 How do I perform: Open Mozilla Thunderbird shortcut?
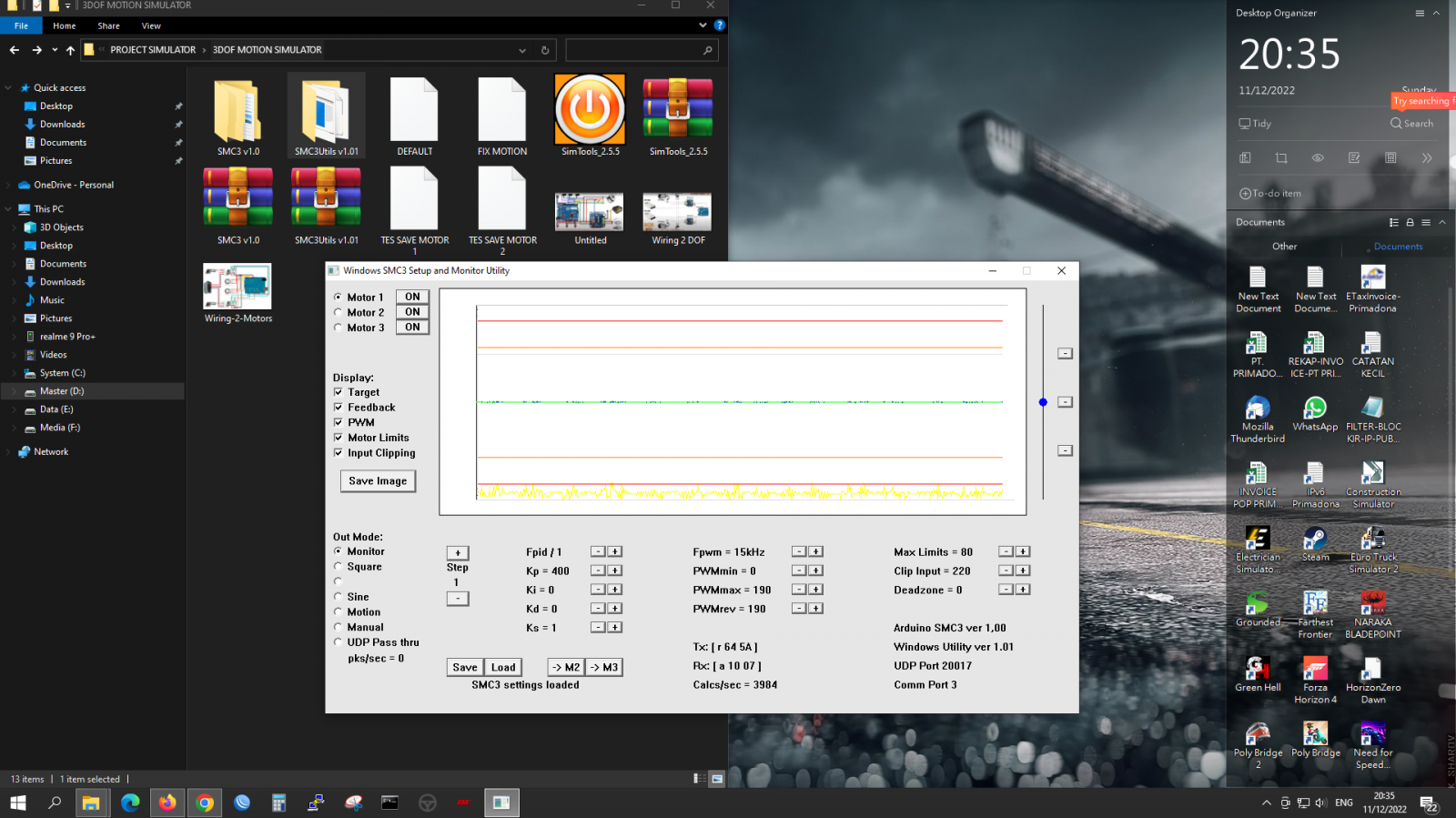1258,419
